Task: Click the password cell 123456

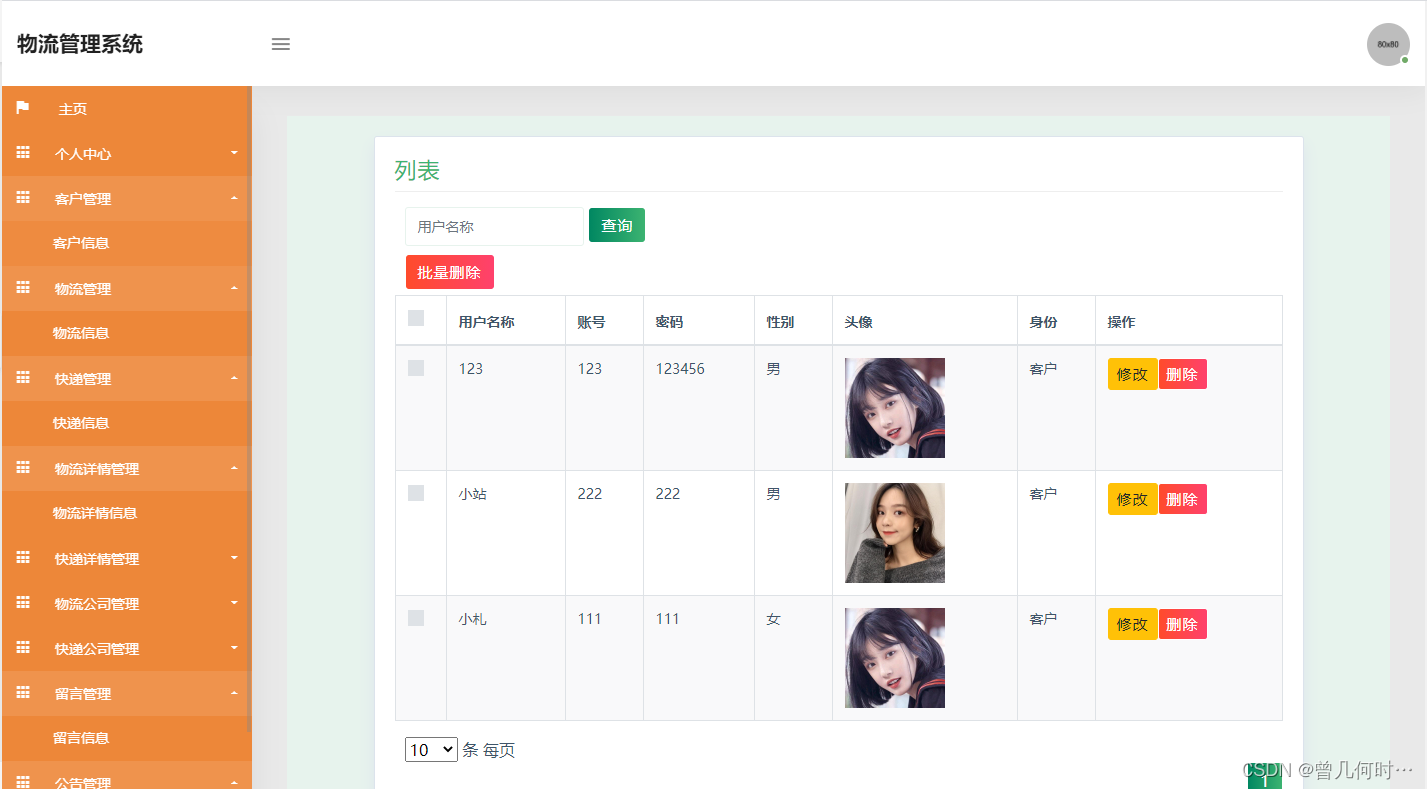Action: (x=680, y=369)
